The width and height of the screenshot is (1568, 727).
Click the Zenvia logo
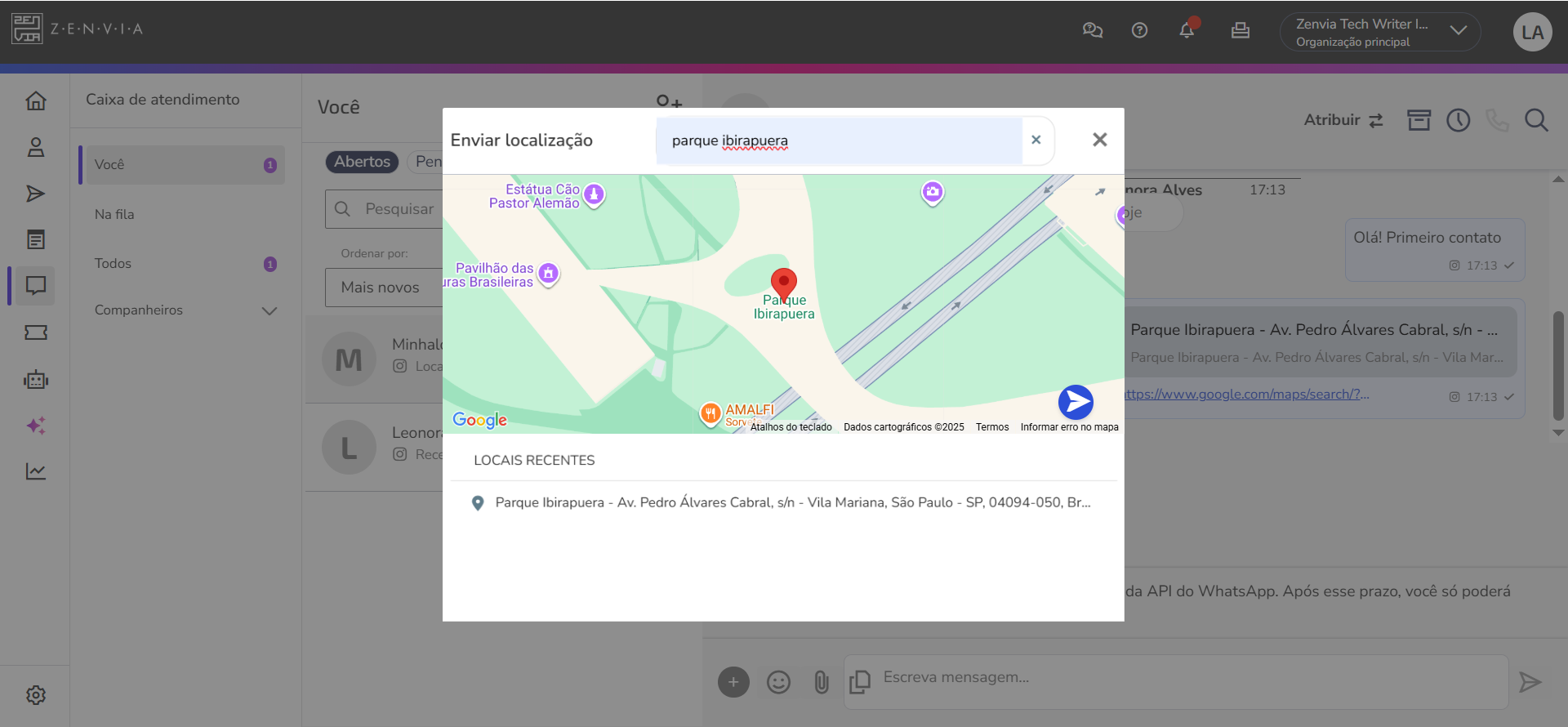(78, 29)
